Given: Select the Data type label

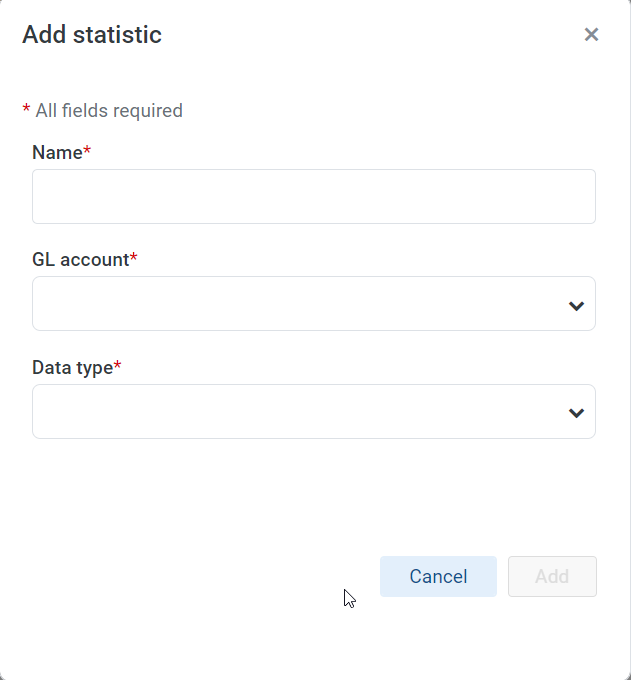Looking at the screenshot, I should point(72,368).
